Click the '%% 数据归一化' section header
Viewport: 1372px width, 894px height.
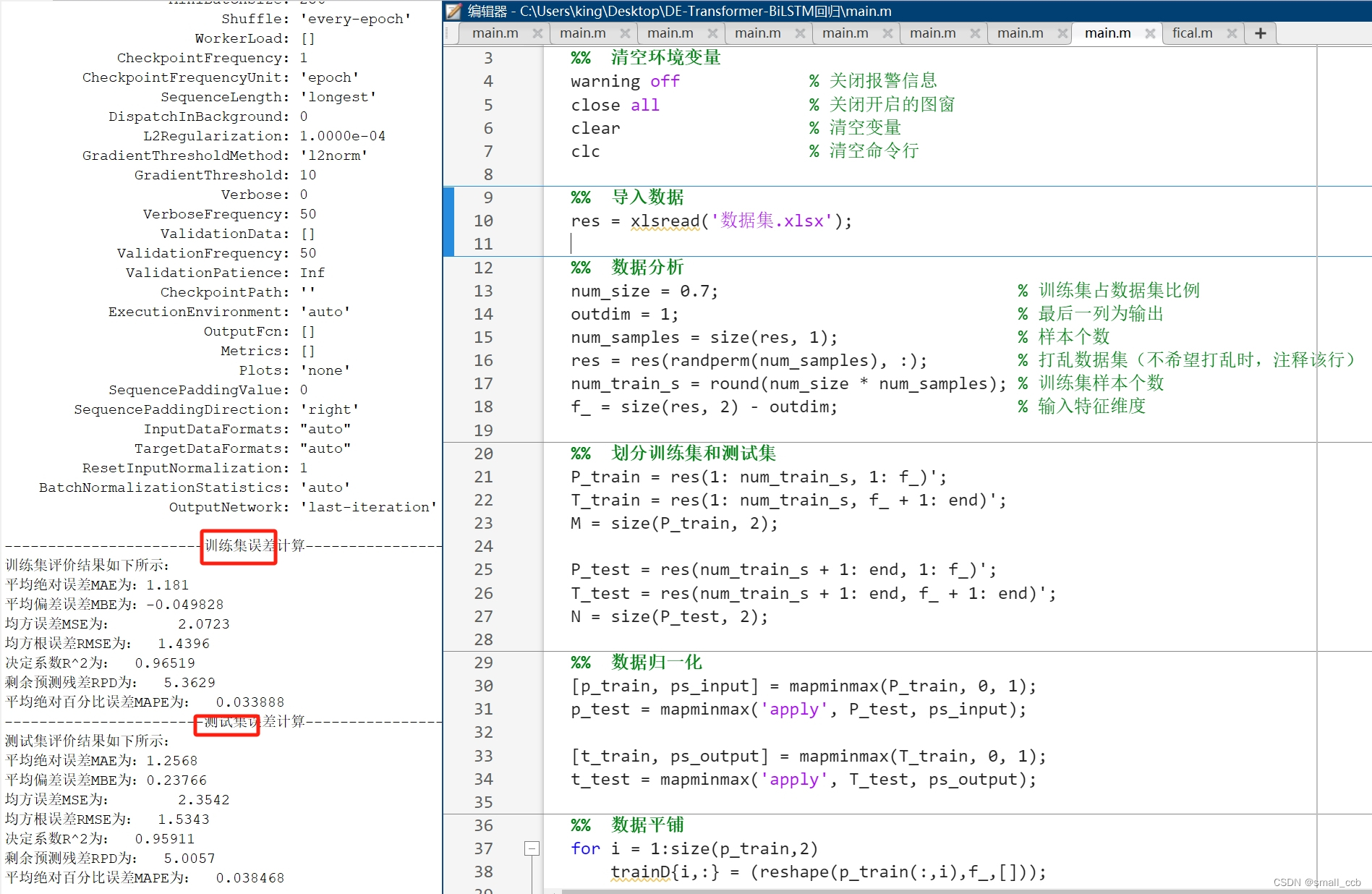[636, 662]
